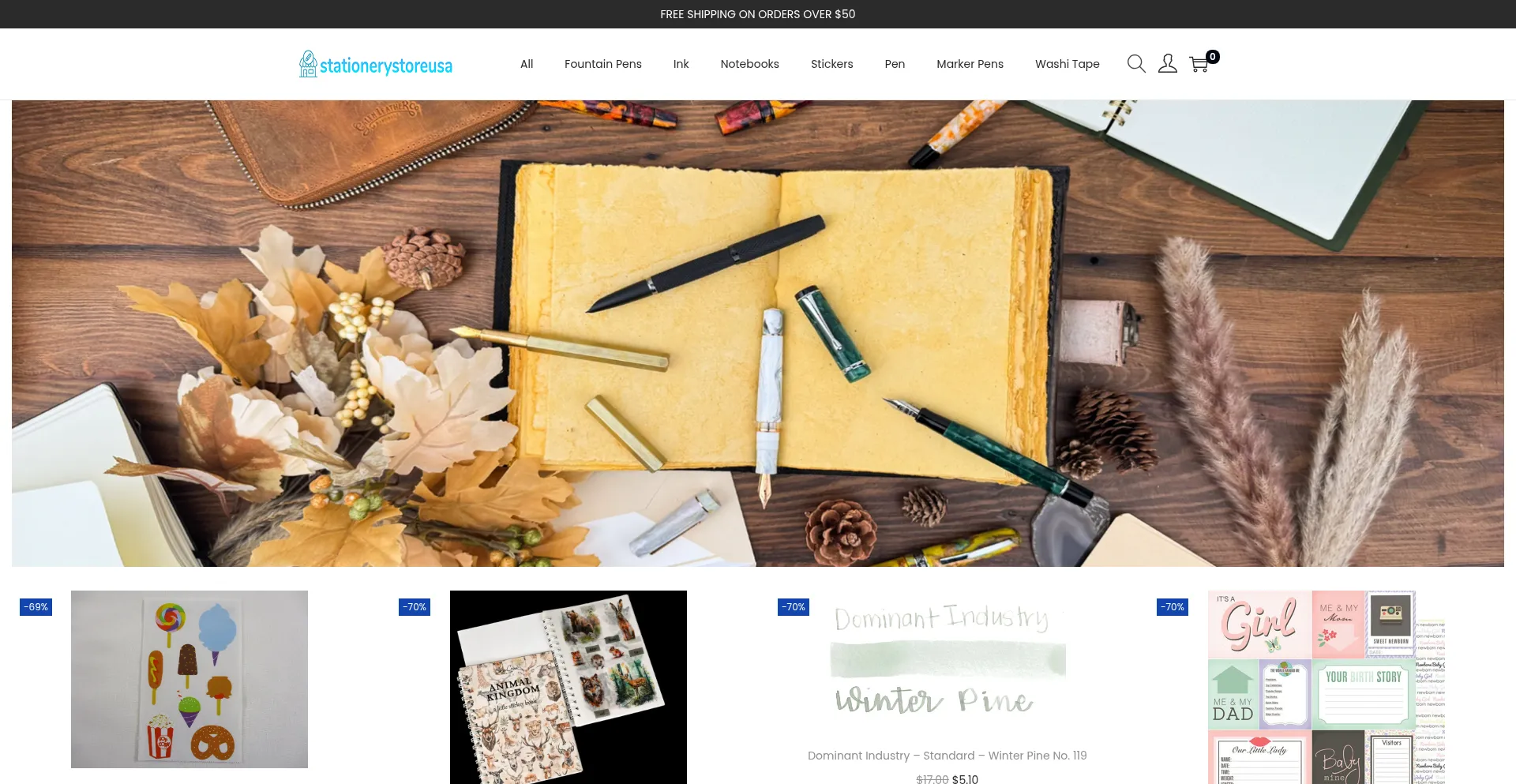Image resolution: width=1516 pixels, height=784 pixels.
Task: Open the shopping cart icon
Action: [x=1199, y=65]
